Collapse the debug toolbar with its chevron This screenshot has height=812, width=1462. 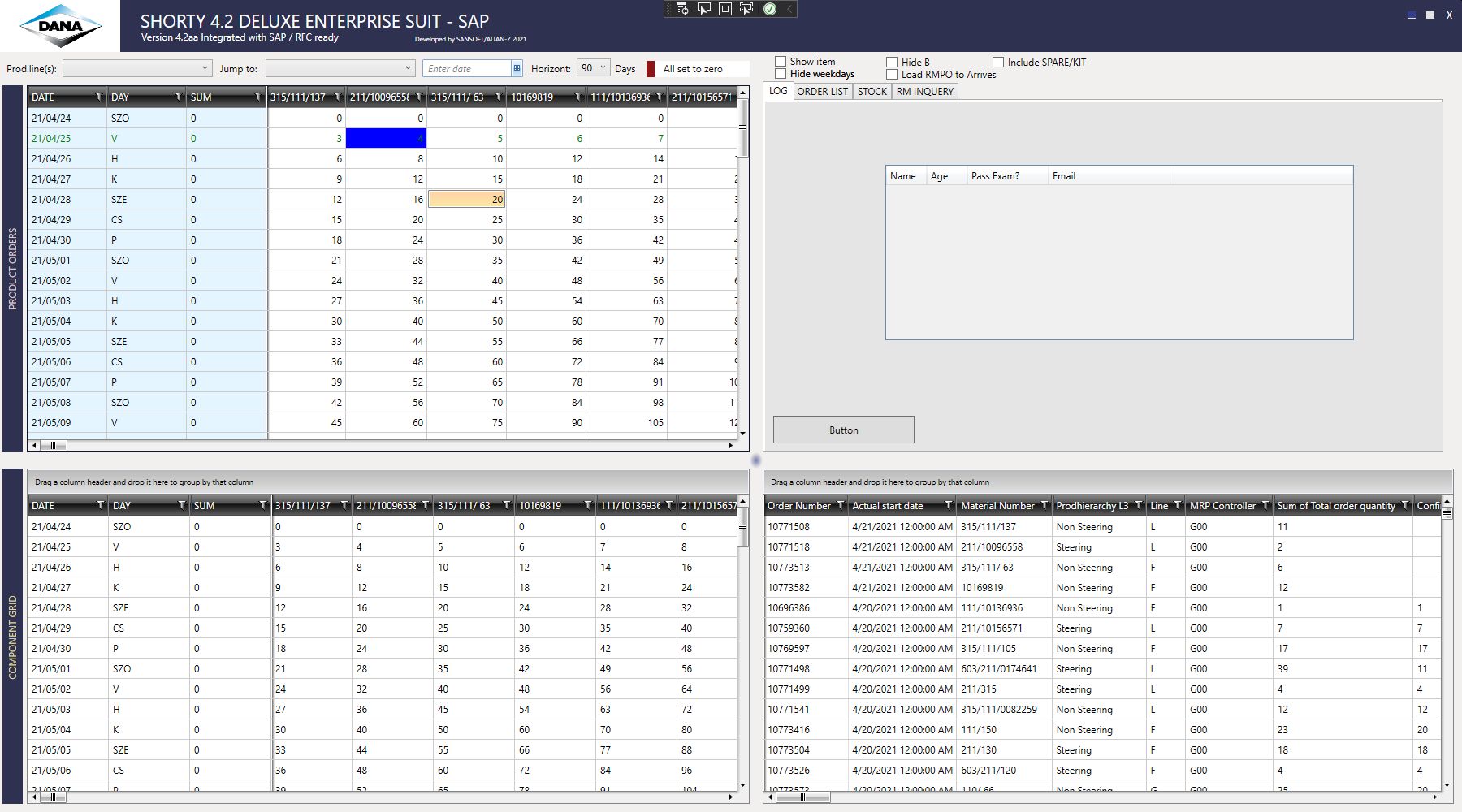point(789,9)
